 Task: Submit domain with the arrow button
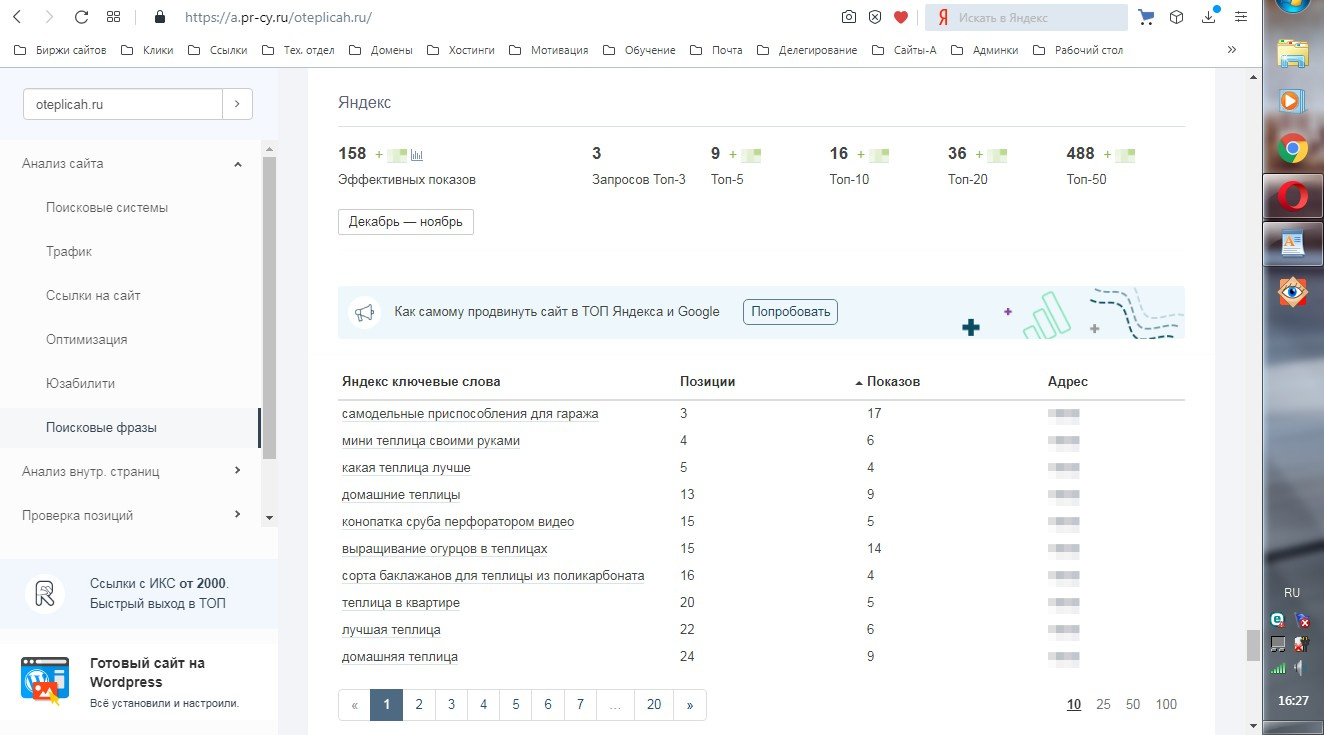237,104
